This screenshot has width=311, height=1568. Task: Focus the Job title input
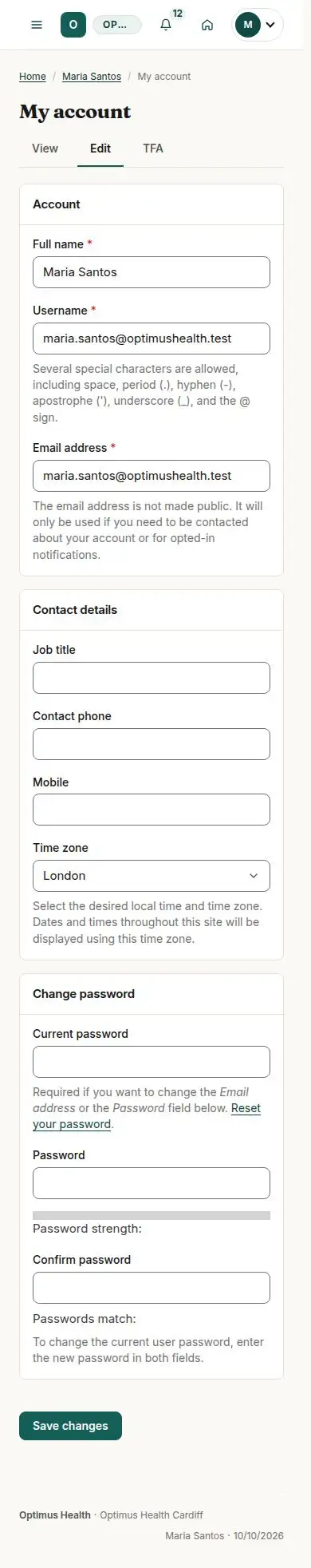tap(152, 678)
